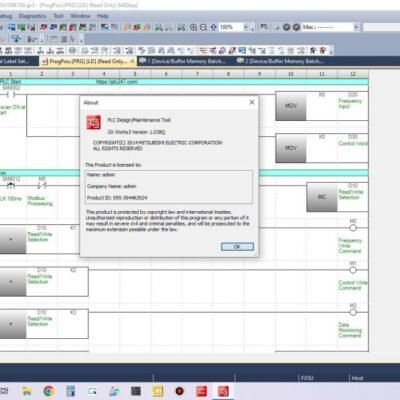Viewport: 400px width, 400px height.
Task: Switch to 2 [Device/Buffer Memory Batch] tab
Action: point(280,61)
